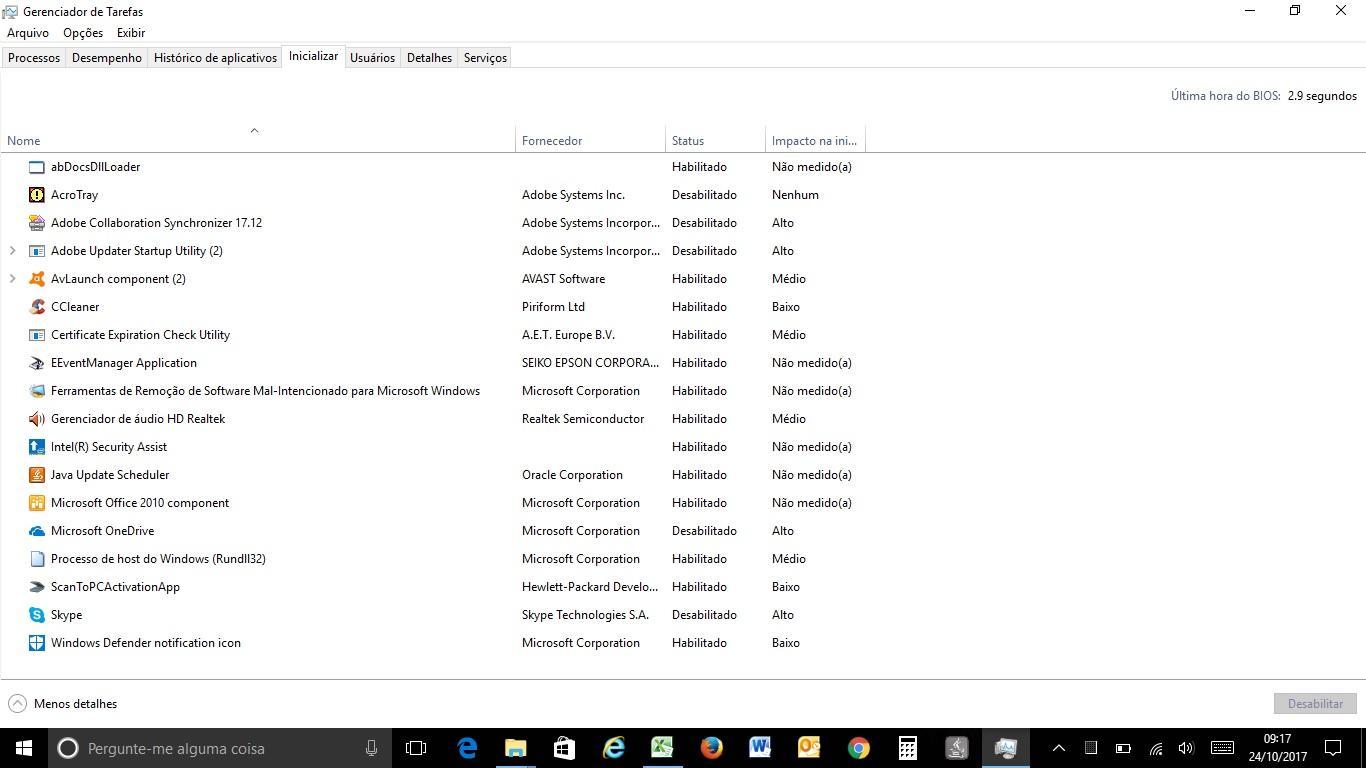Open the Exibir menu
Image resolution: width=1366 pixels, height=768 pixels.
(131, 33)
